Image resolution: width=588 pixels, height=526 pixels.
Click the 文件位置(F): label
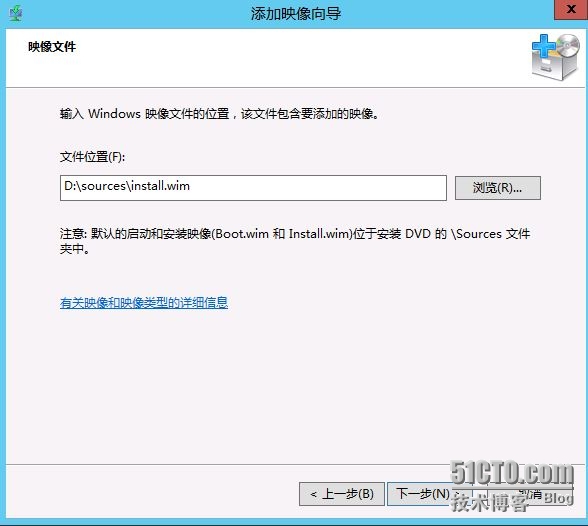pos(92,157)
